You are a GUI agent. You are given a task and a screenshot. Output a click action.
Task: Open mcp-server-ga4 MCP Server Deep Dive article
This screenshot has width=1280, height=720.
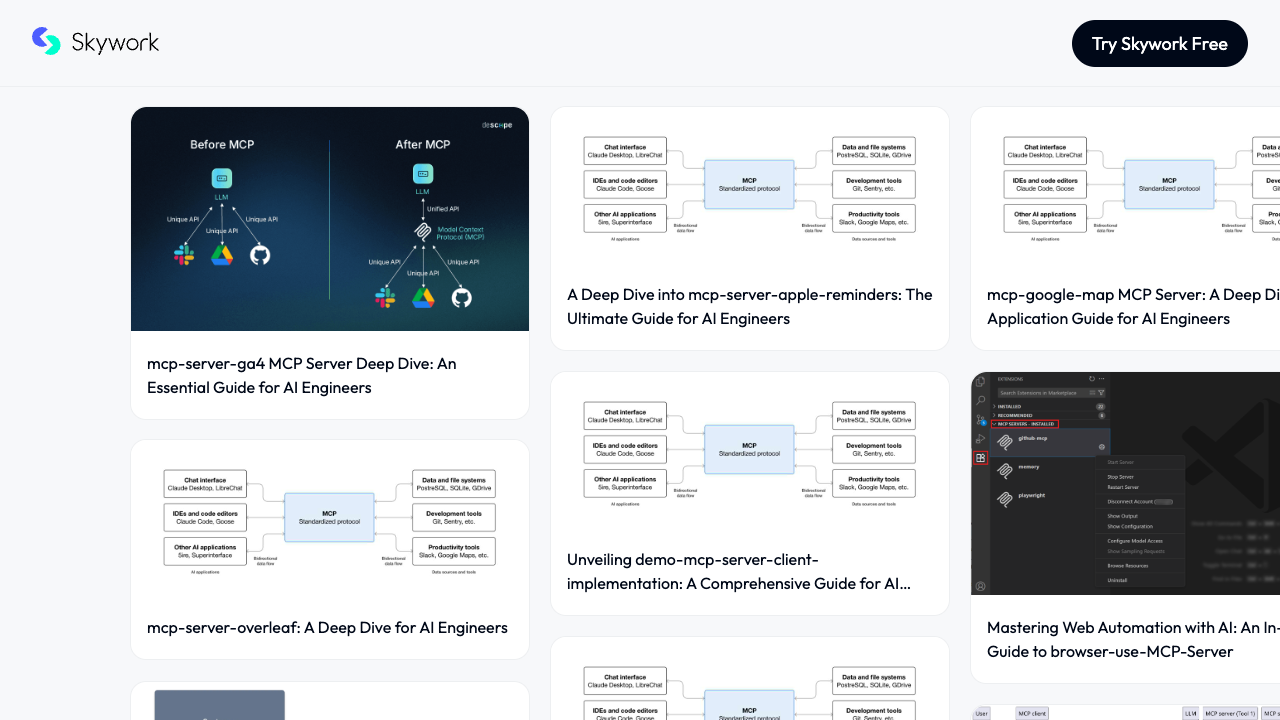click(x=302, y=375)
